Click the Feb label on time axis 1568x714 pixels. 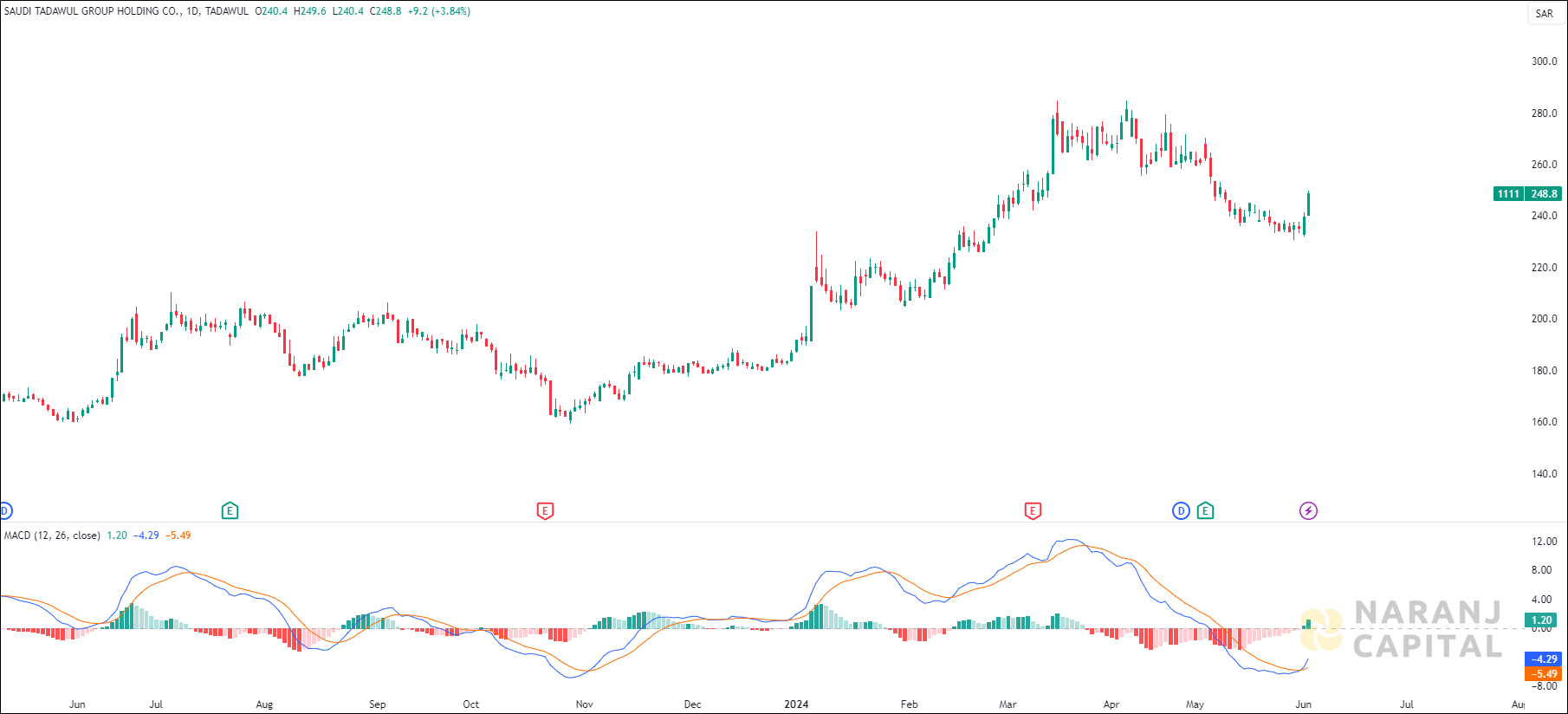(x=909, y=704)
